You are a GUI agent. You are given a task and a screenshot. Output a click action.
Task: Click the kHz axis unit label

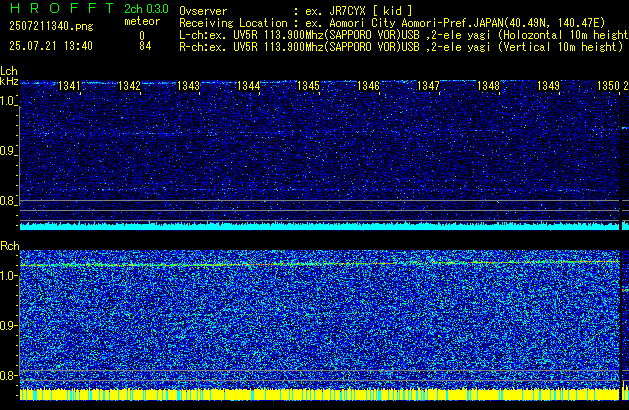click(9, 81)
